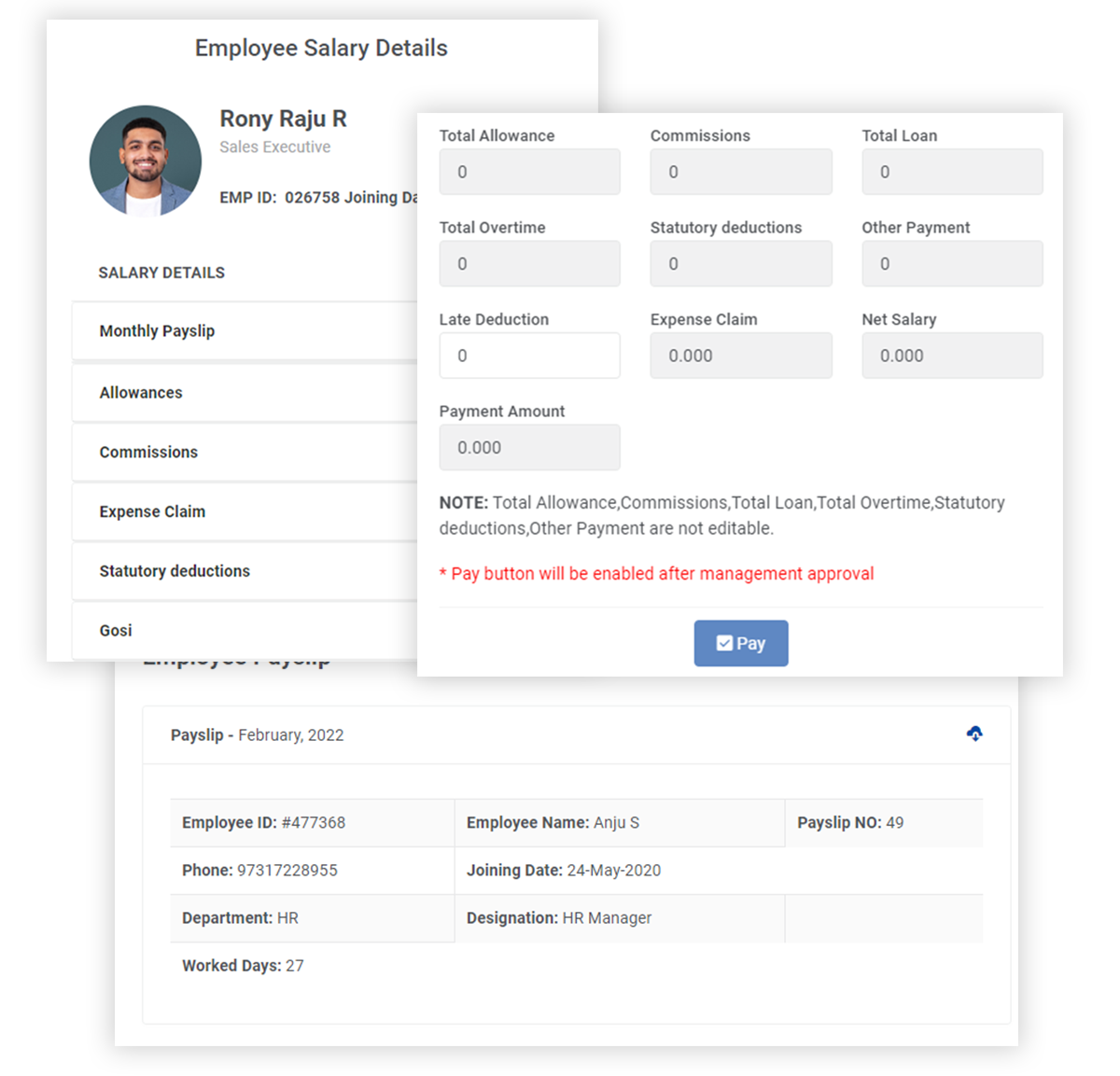Screen dimensions: 1120x1076
Task: Select the Commissions amount field
Action: tap(740, 172)
